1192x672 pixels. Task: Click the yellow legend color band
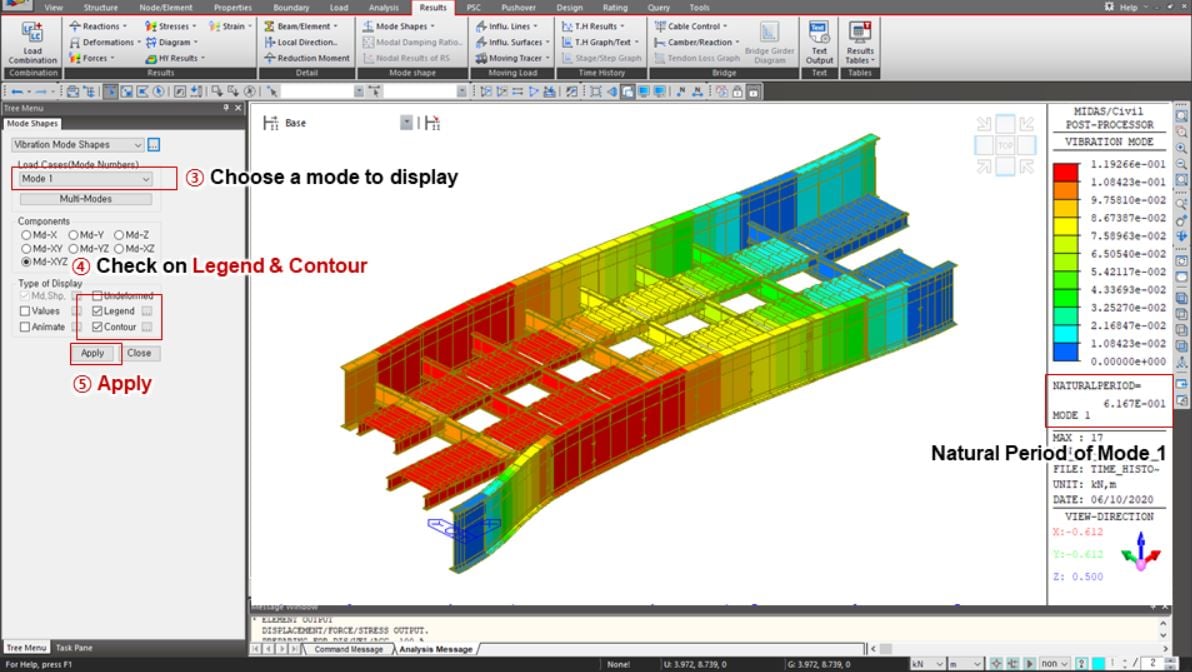pos(1065,226)
